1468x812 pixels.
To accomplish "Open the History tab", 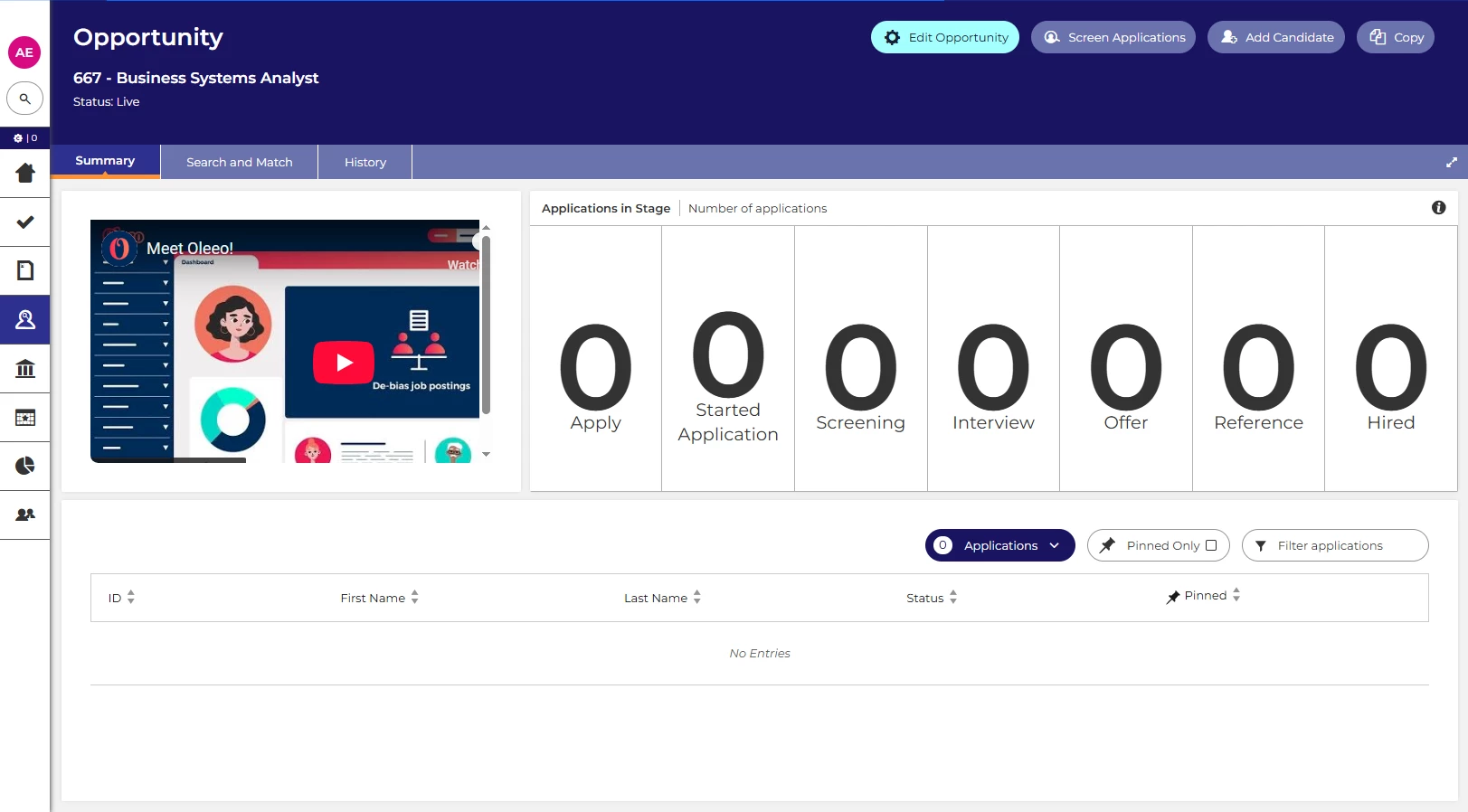I will coord(365,162).
